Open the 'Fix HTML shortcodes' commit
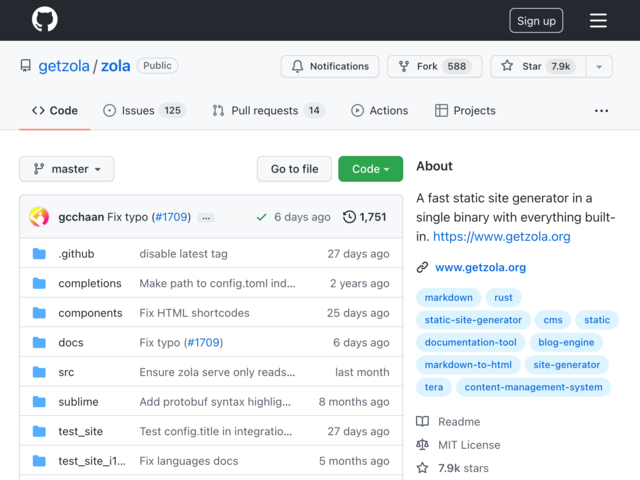 194,313
